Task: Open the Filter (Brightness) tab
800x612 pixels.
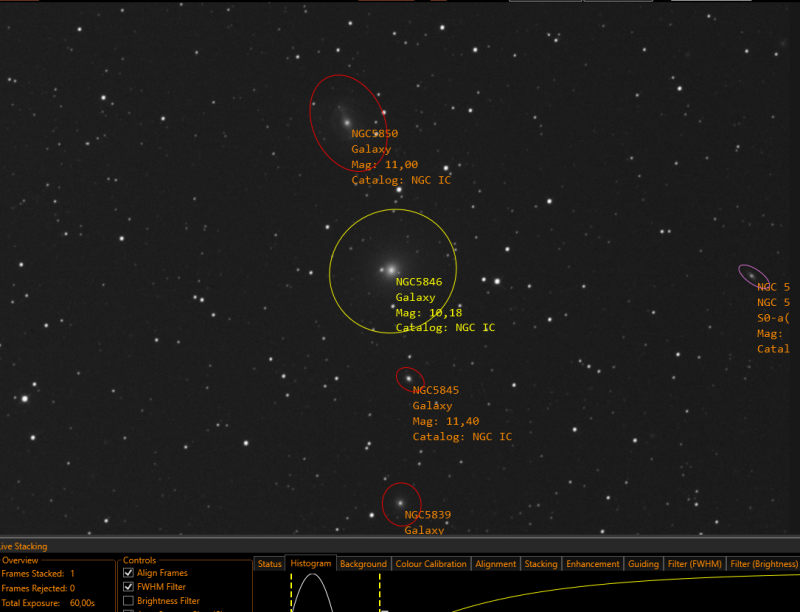Action: pos(763,564)
